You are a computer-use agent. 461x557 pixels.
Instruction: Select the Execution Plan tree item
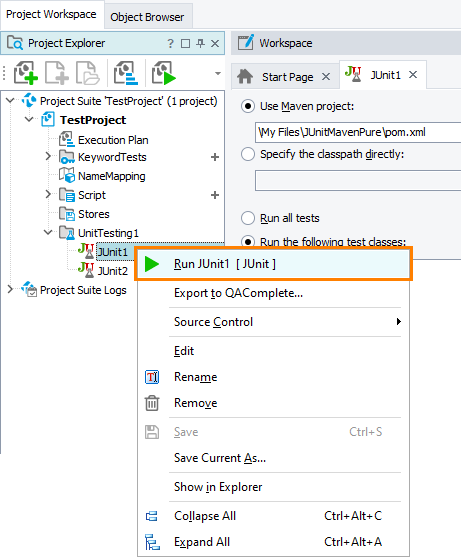pyautogui.click(x=113, y=140)
